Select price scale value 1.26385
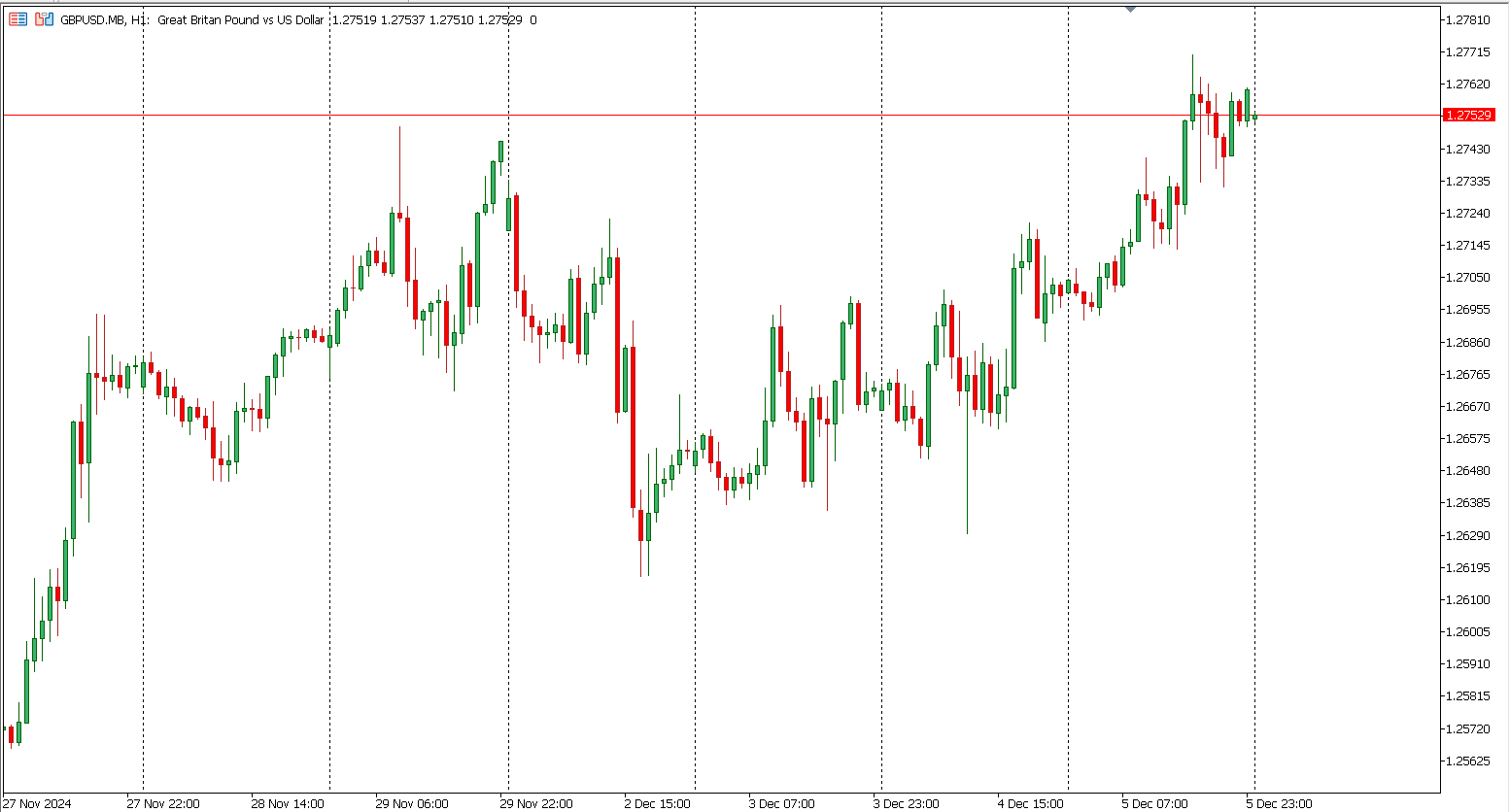1510x812 pixels. coord(1468,503)
